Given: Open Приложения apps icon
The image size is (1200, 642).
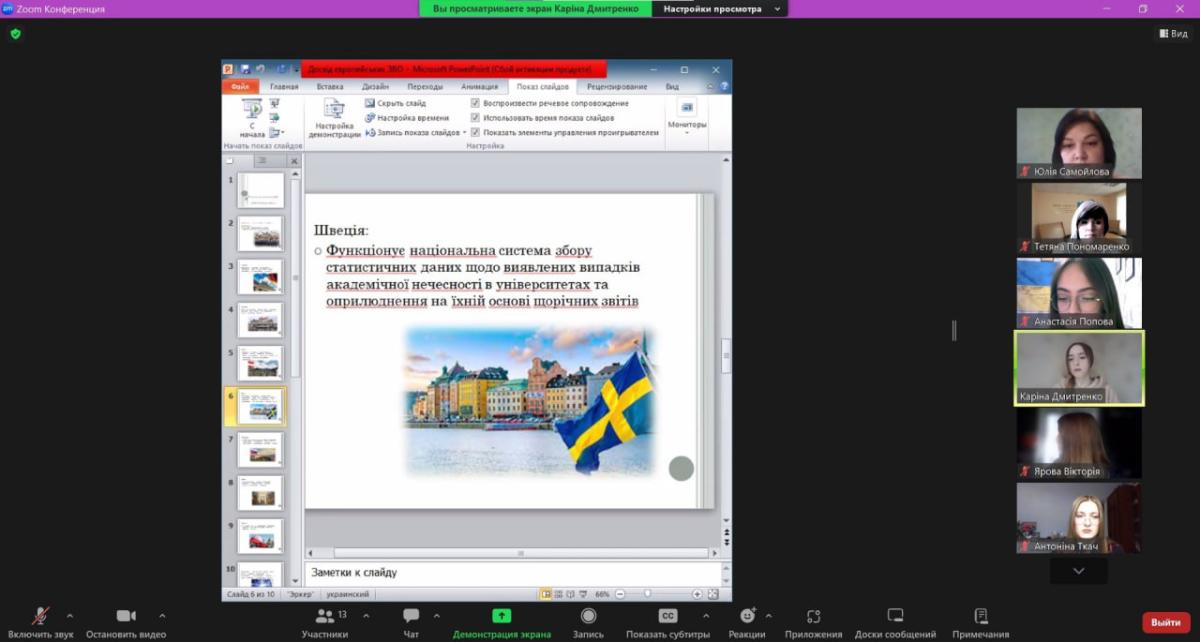Looking at the screenshot, I should click(813, 616).
